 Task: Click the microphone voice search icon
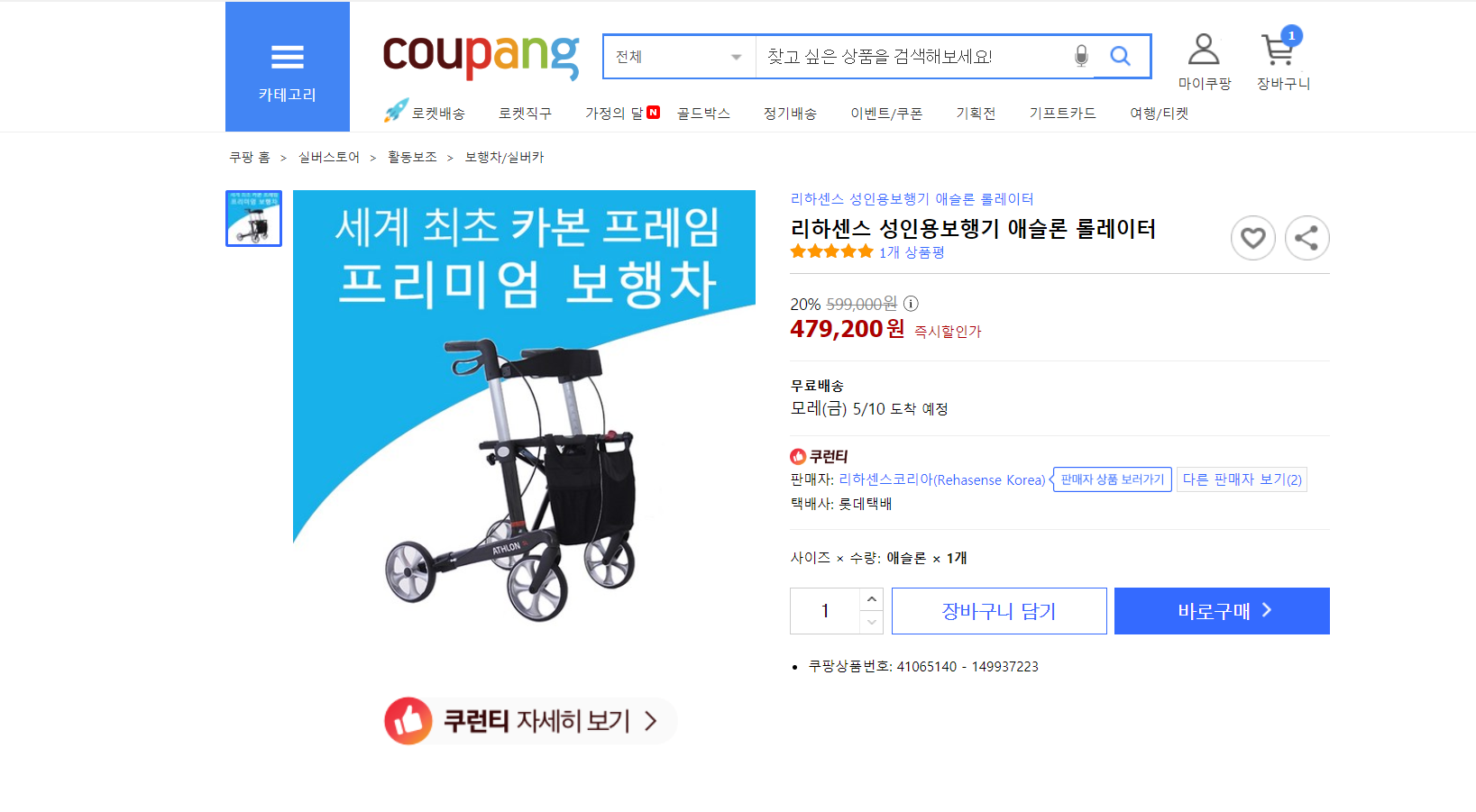1081,57
